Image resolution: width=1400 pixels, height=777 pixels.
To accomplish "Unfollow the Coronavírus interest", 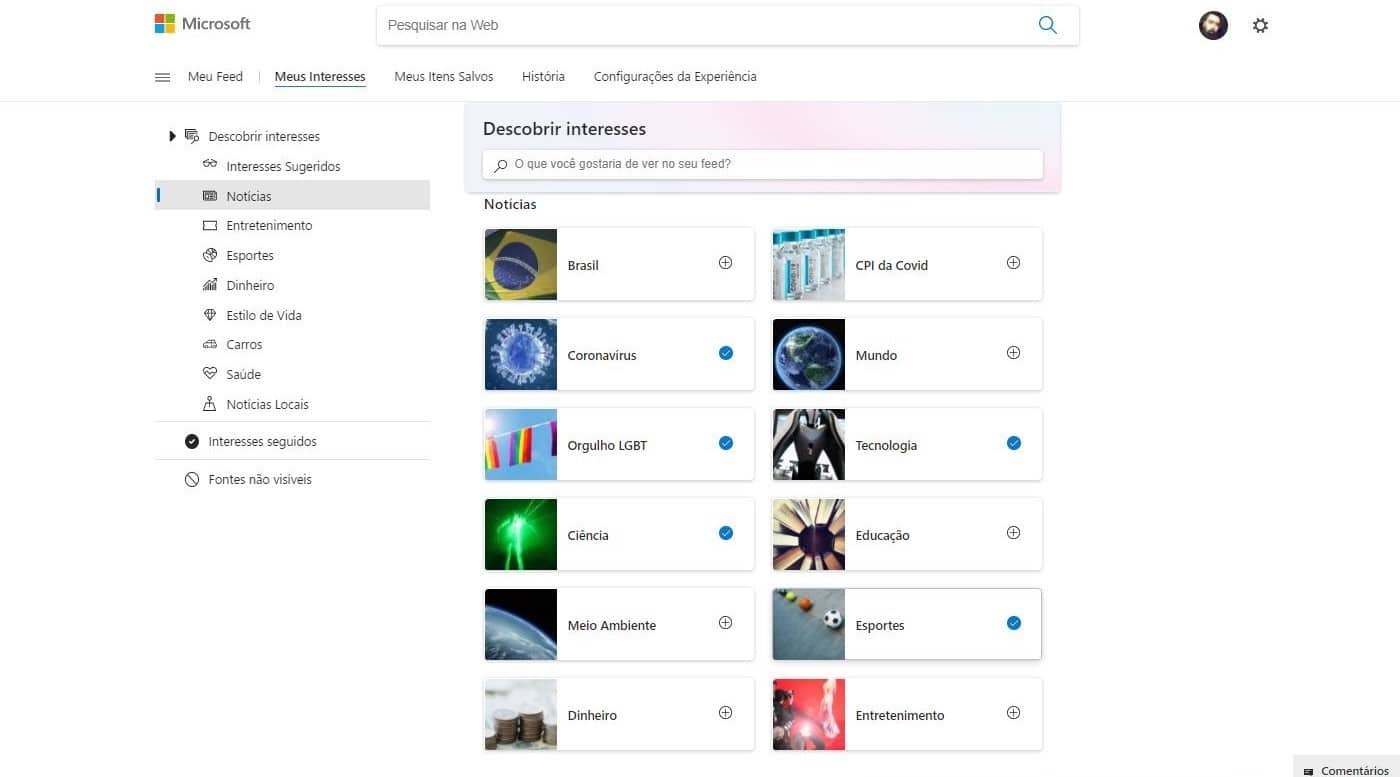I will [x=726, y=353].
